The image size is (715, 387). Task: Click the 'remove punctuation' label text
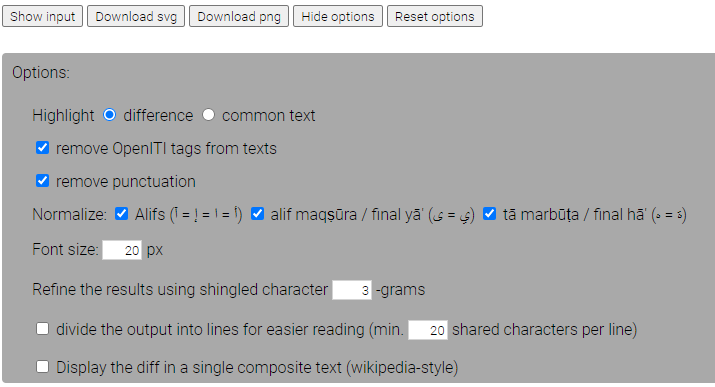point(126,181)
